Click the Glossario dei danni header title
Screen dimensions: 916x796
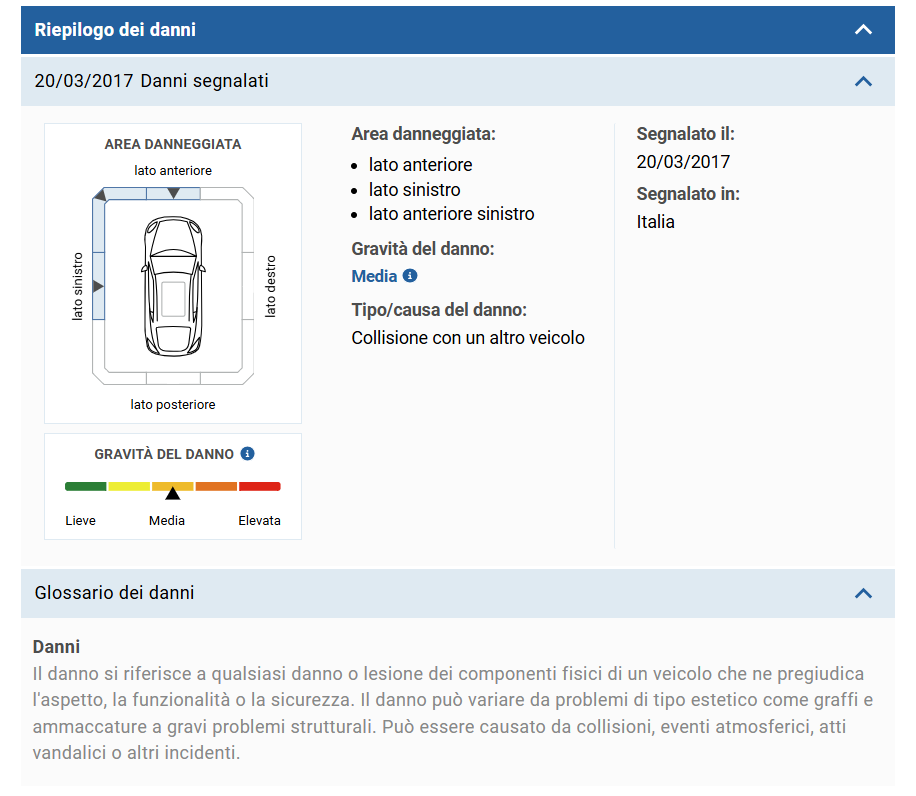click(114, 593)
